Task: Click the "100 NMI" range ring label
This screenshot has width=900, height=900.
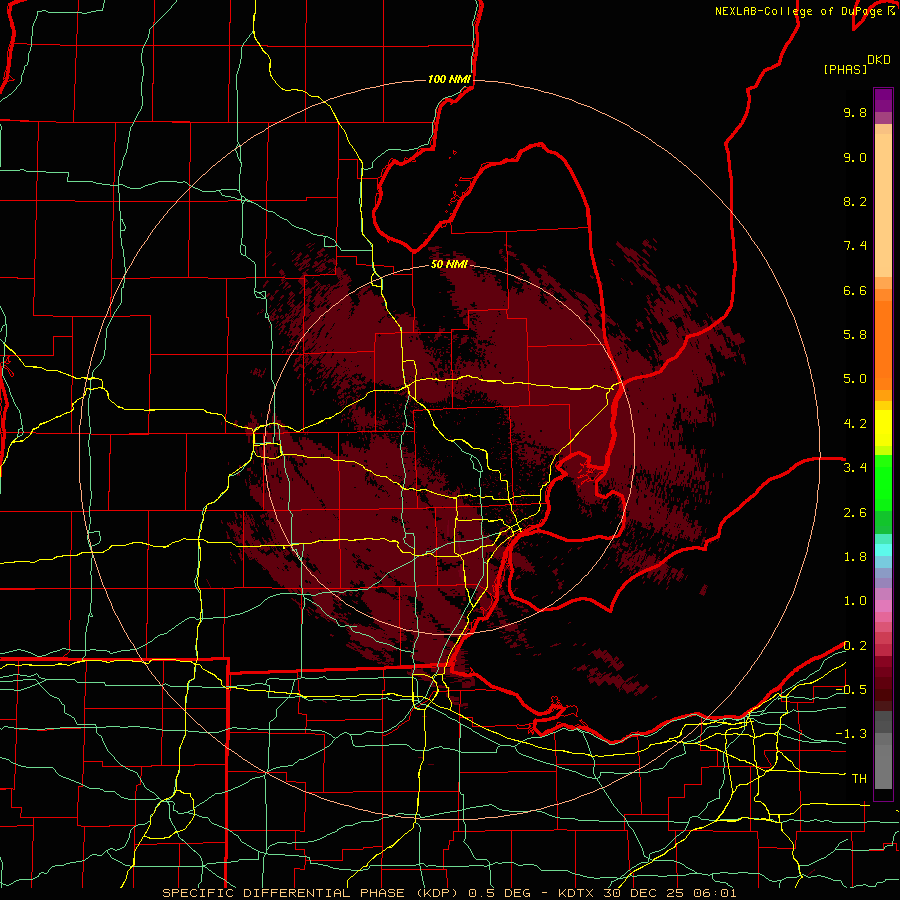Action: [x=449, y=79]
